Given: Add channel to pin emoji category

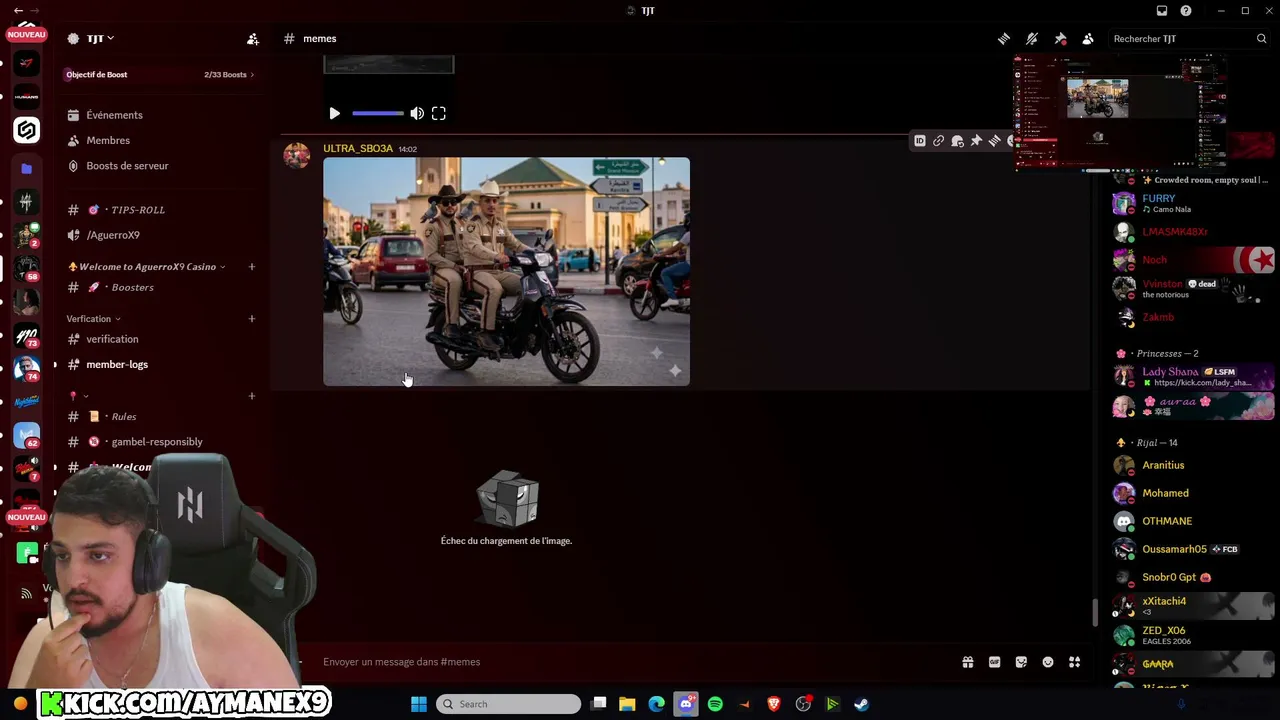Looking at the screenshot, I should 252,396.
